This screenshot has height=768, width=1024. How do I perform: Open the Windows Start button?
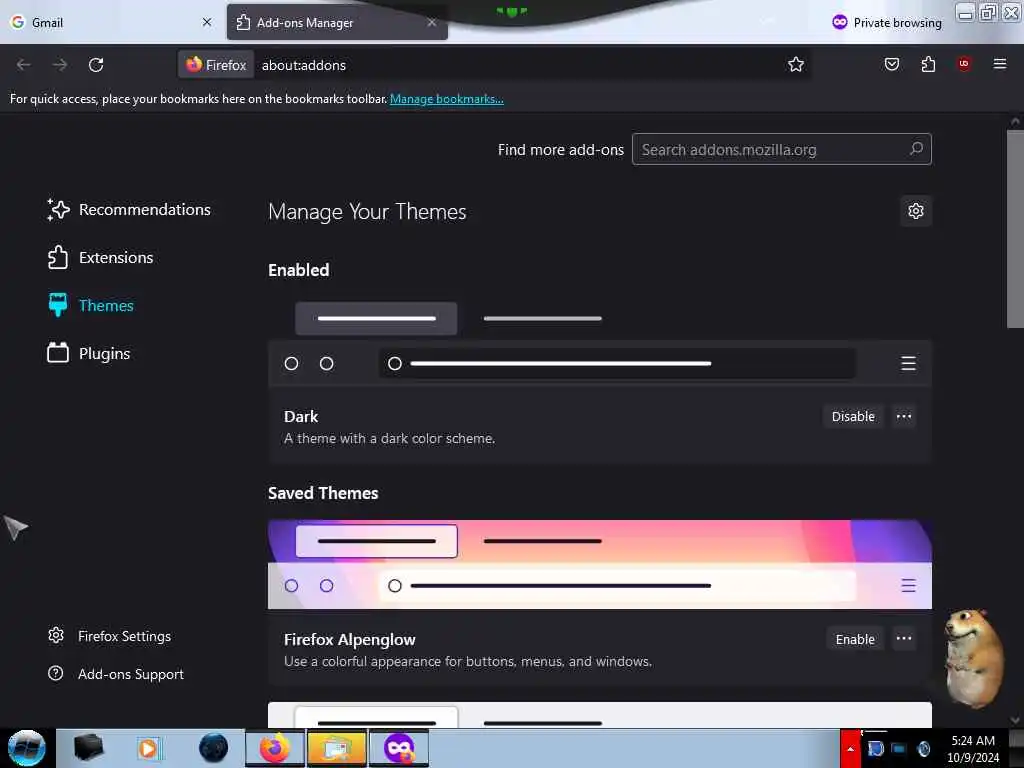26,748
